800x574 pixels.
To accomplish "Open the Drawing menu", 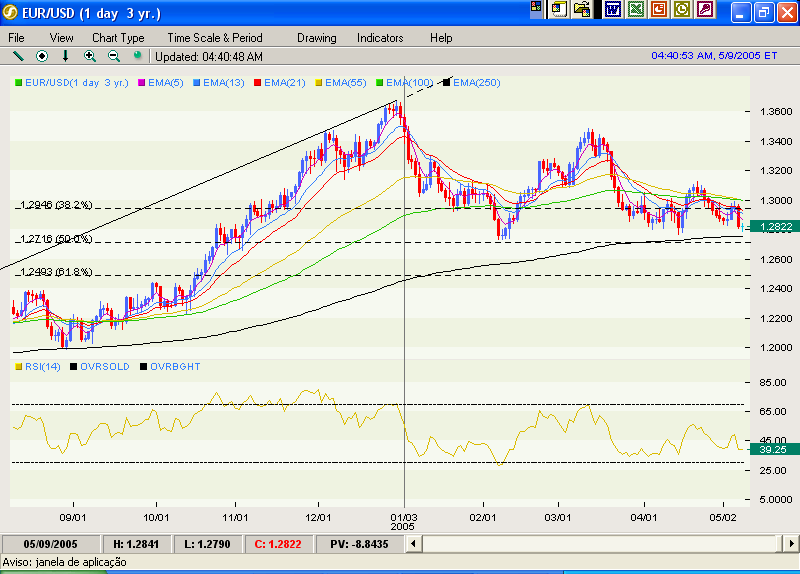I will pyautogui.click(x=317, y=37).
